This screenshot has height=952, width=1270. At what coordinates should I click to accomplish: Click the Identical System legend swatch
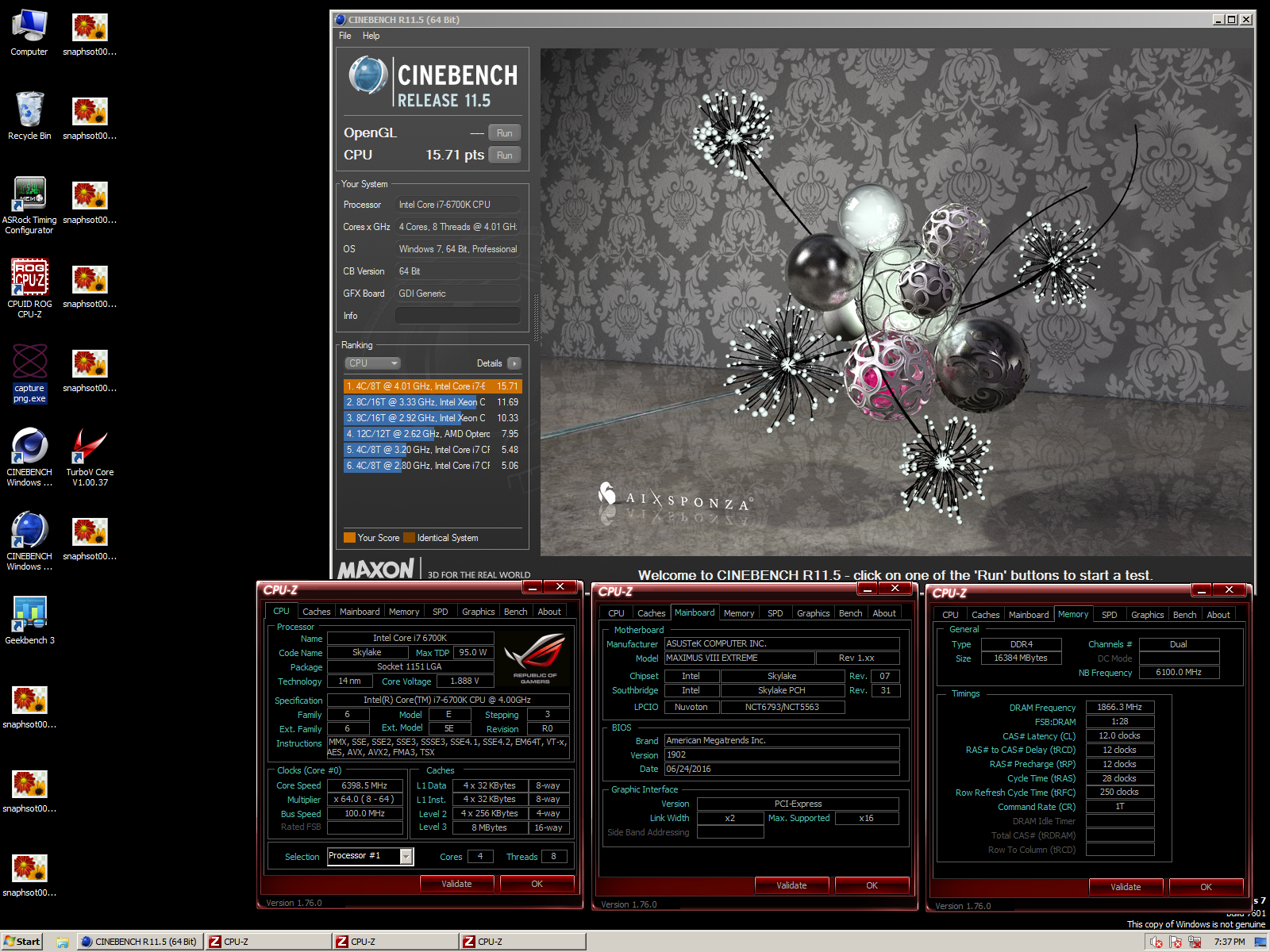(409, 538)
